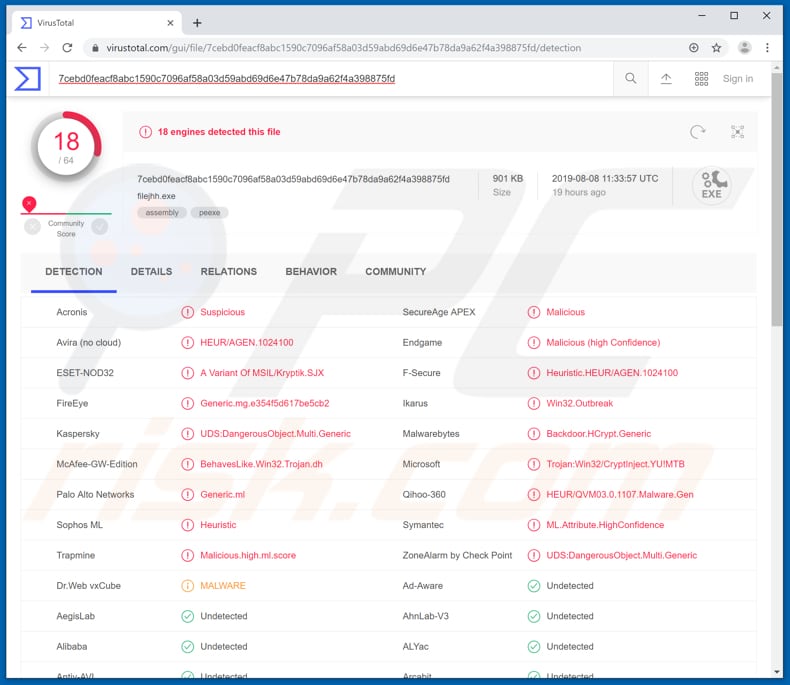The height and width of the screenshot is (685, 790).
Task: Reload the page with refresh icon
Action: [x=67, y=48]
